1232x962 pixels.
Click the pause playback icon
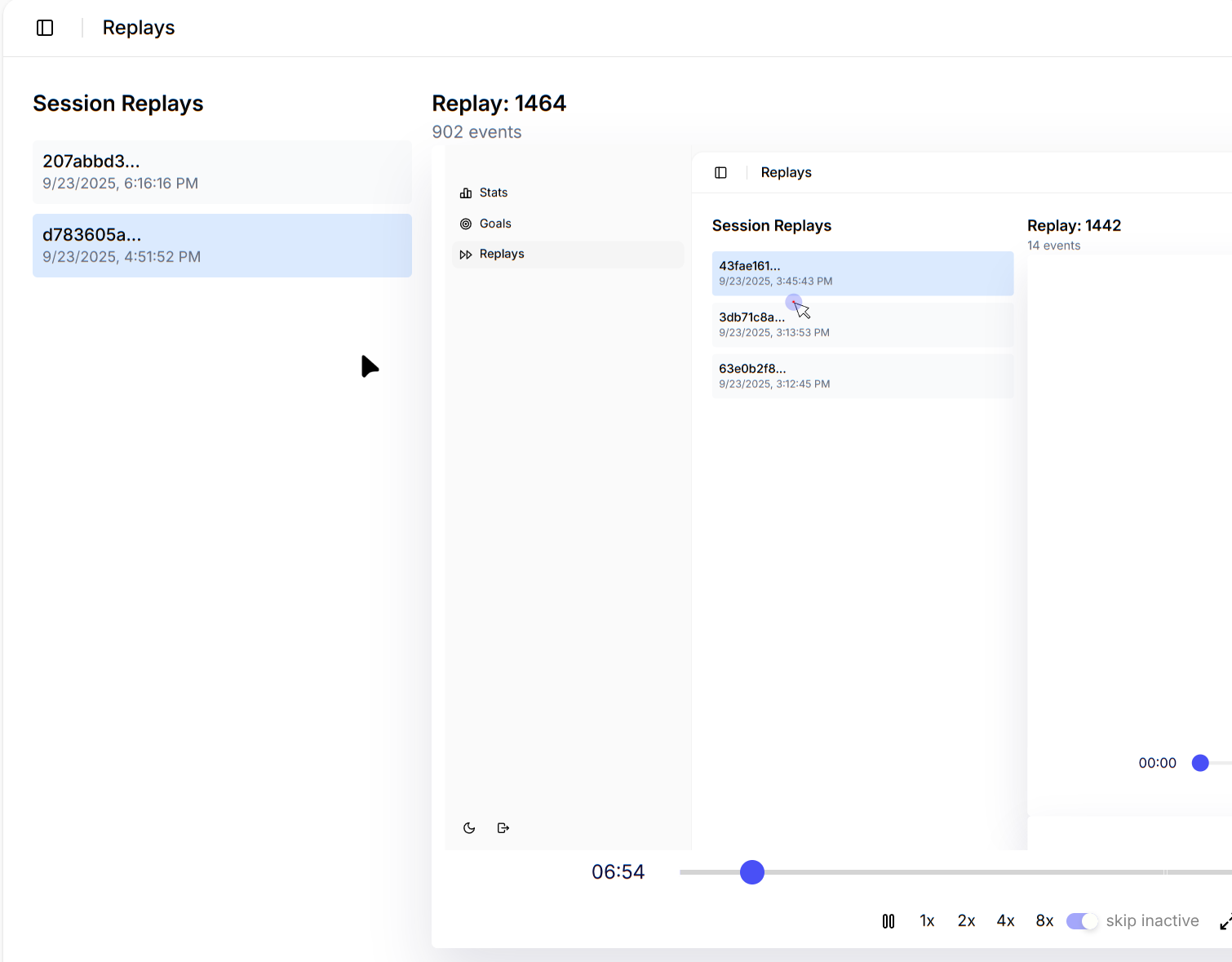click(889, 921)
